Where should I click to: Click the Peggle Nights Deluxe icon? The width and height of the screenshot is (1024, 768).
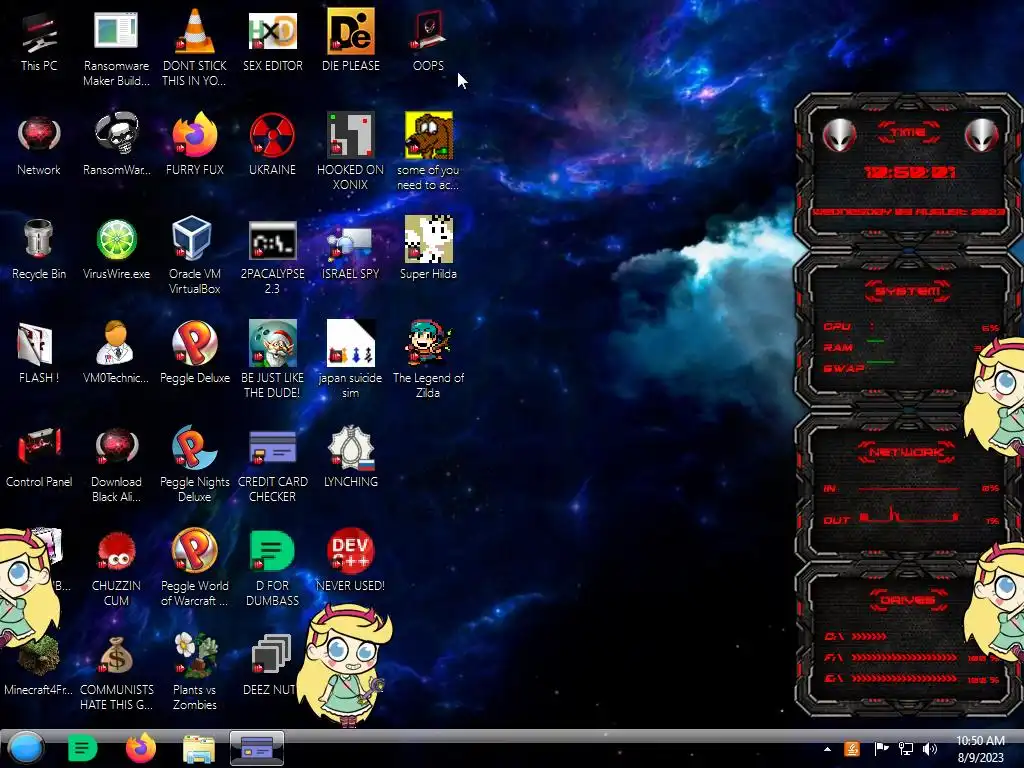pos(193,447)
